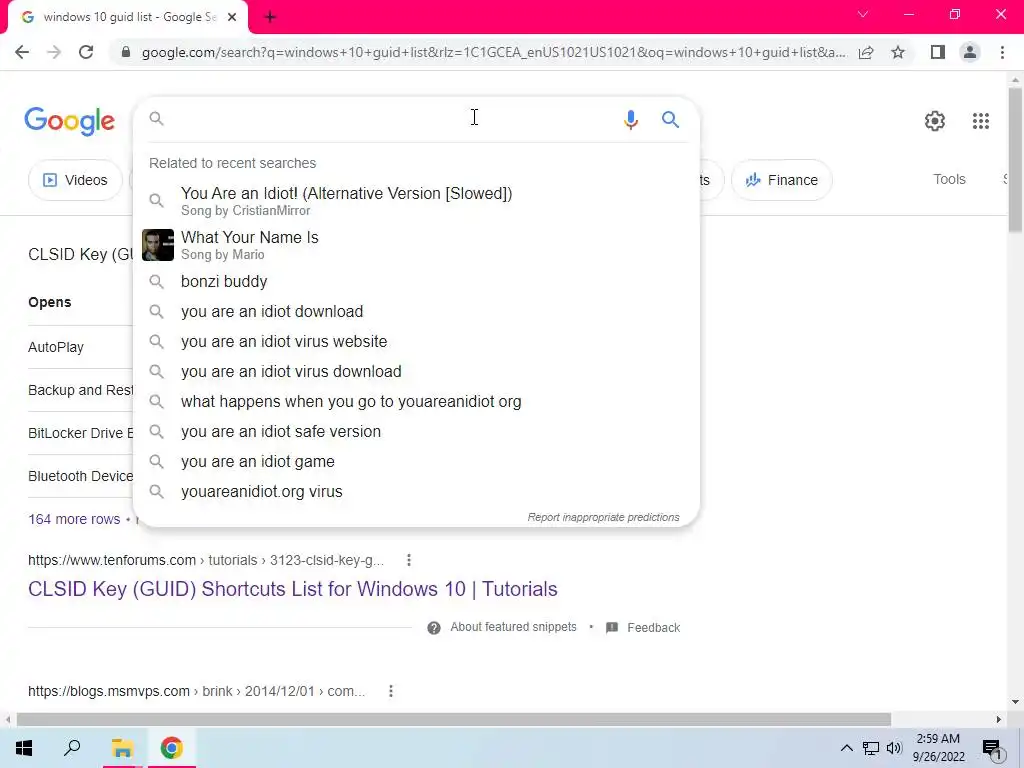1024x768 pixels.
Task: Open network status in the tray
Action: [x=871, y=748]
